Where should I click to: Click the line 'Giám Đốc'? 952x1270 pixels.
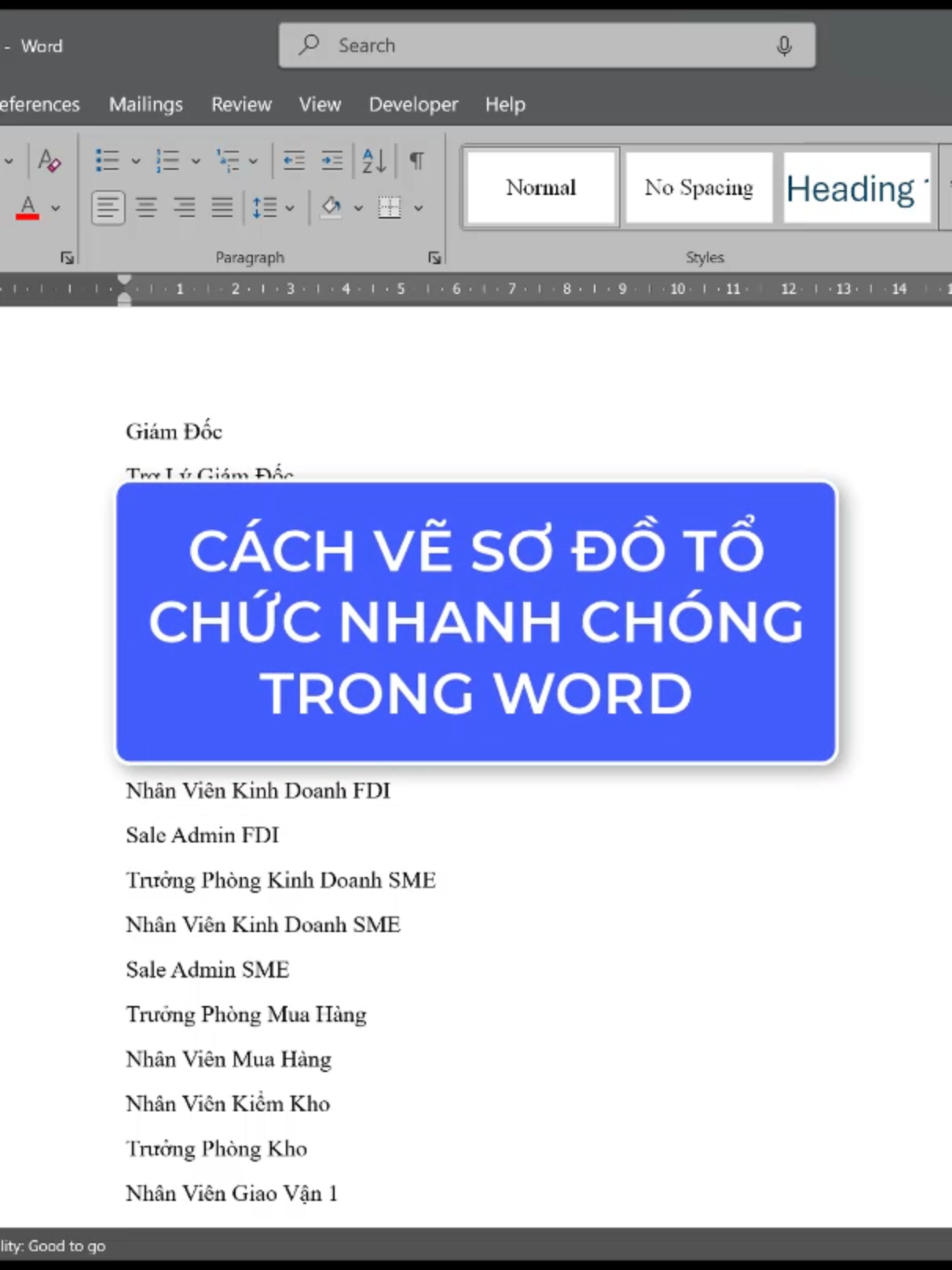tap(174, 431)
